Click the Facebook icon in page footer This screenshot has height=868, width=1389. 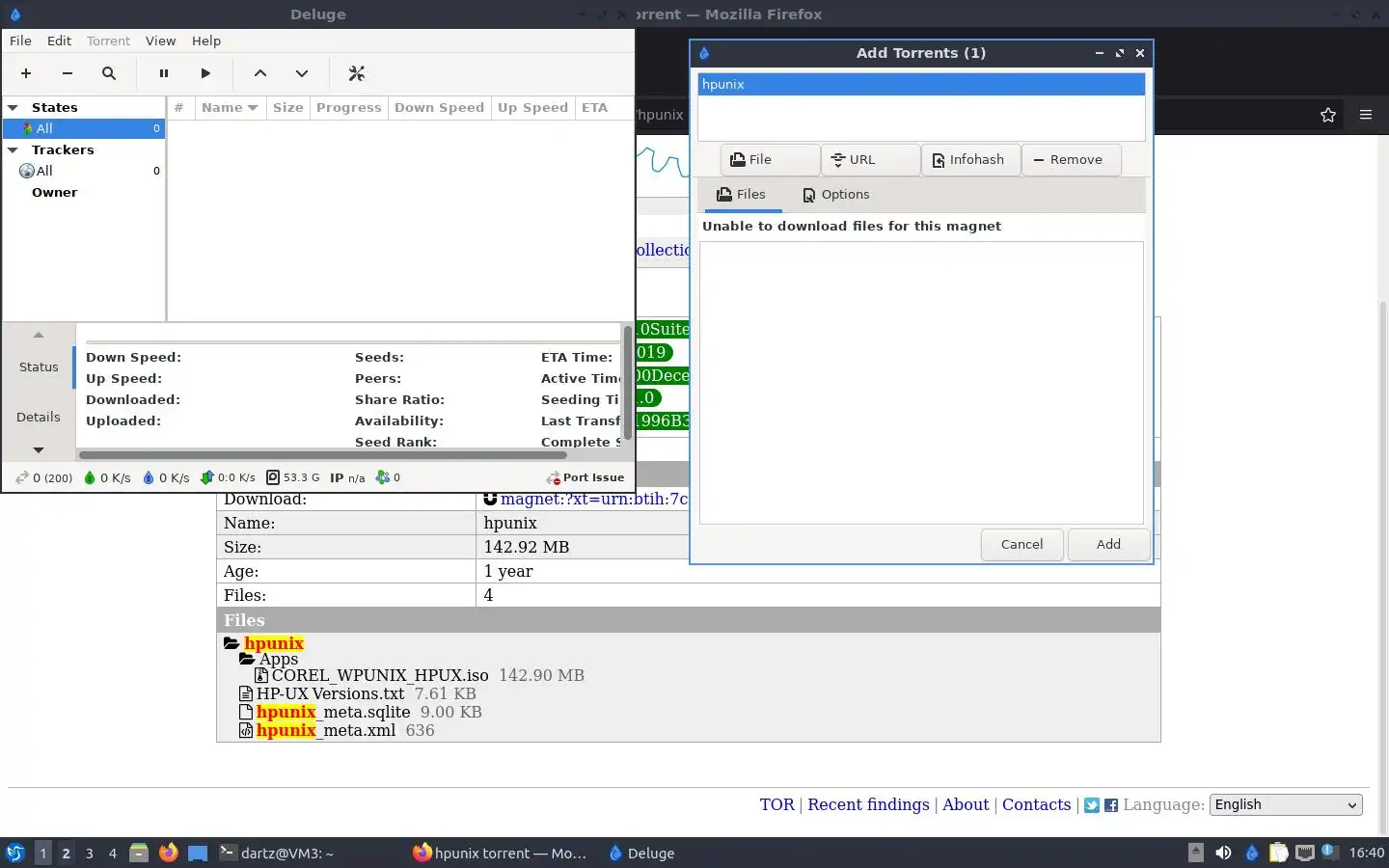click(x=1111, y=805)
